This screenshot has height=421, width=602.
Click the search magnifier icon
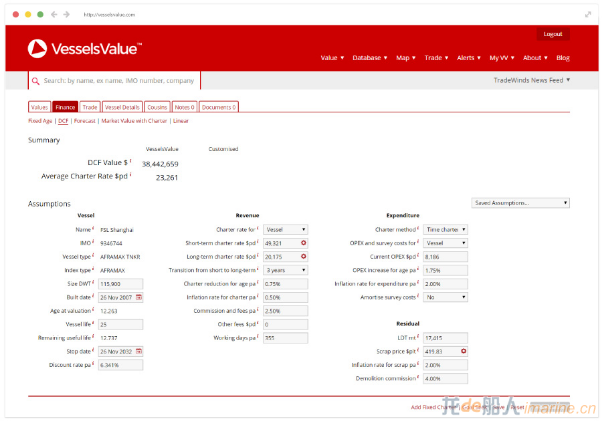tap(35, 81)
